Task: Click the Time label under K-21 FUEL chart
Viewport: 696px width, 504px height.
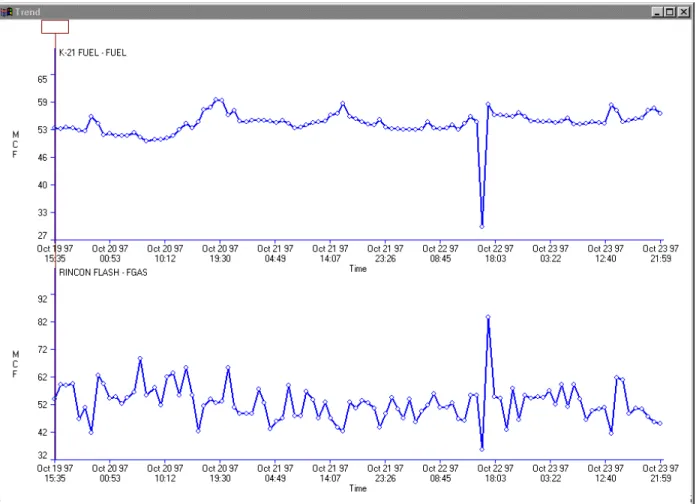Action: point(358,269)
